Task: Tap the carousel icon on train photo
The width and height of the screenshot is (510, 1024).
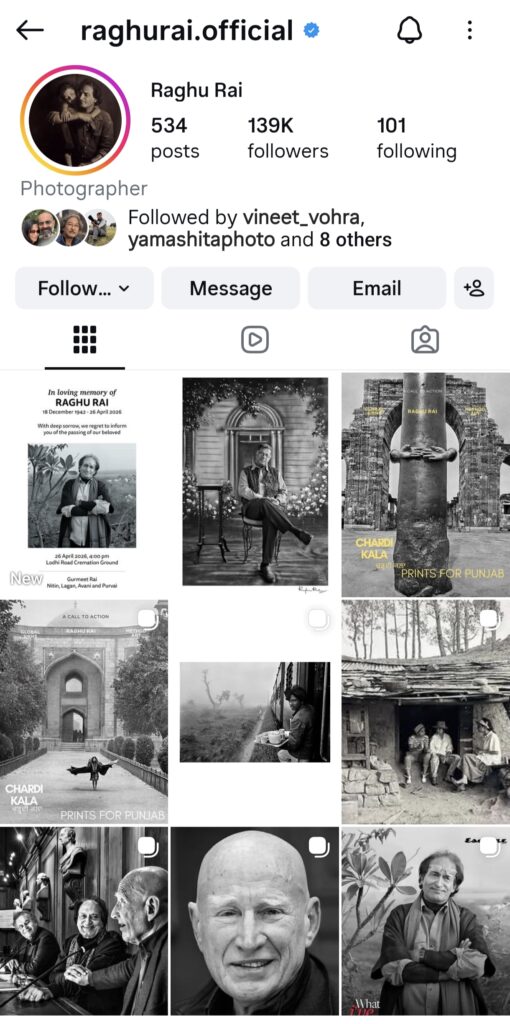Action: pyautogui.click(x=319, y=618)
